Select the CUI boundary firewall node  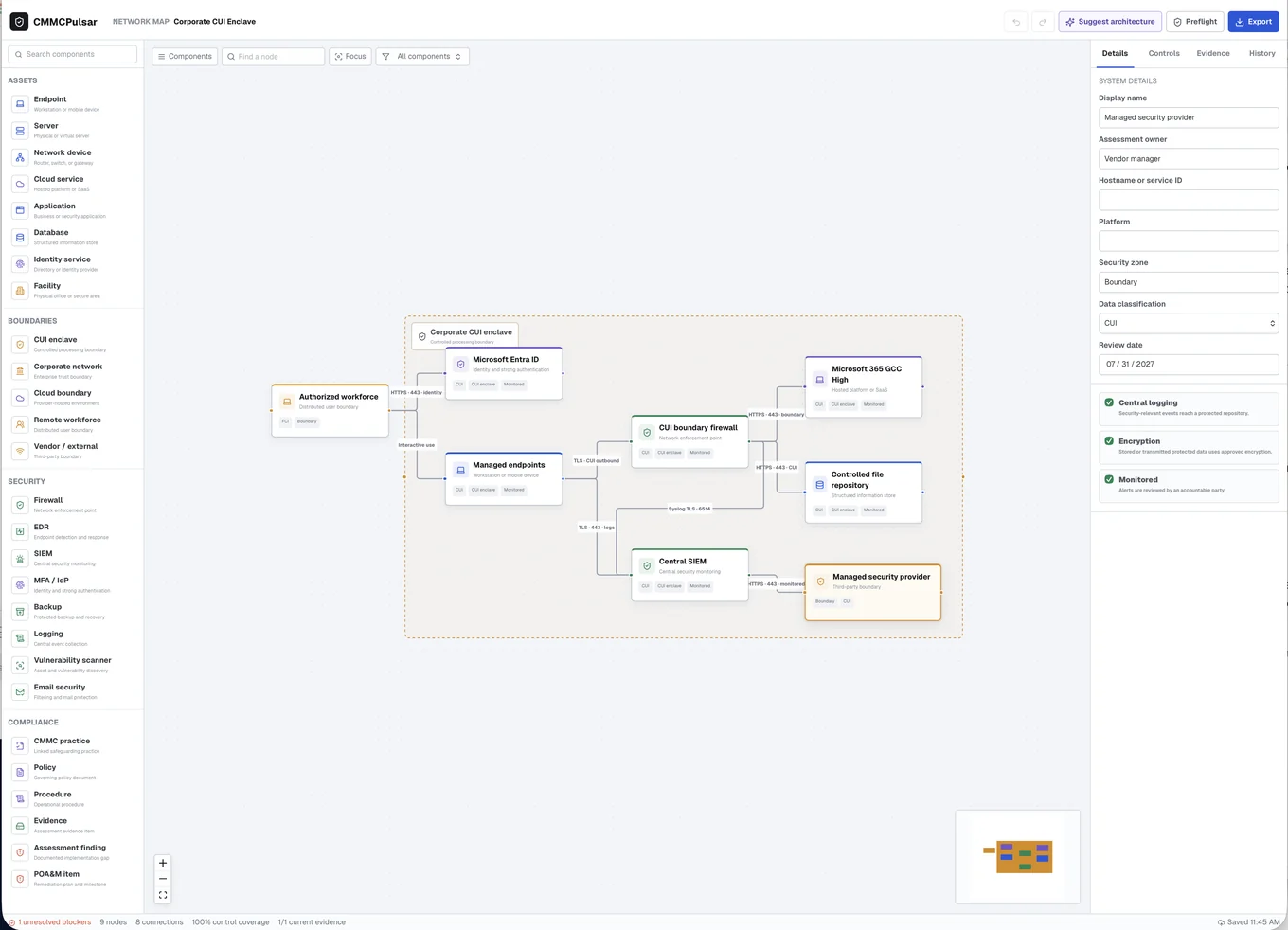689,441
